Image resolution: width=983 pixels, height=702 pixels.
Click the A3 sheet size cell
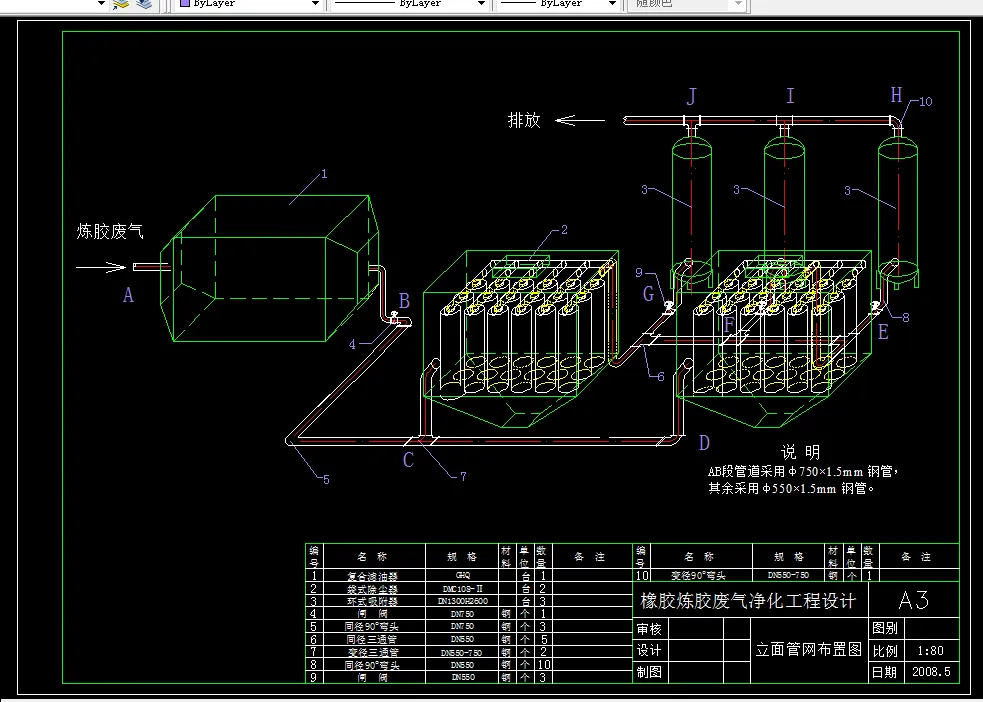(x=913, y=600)
